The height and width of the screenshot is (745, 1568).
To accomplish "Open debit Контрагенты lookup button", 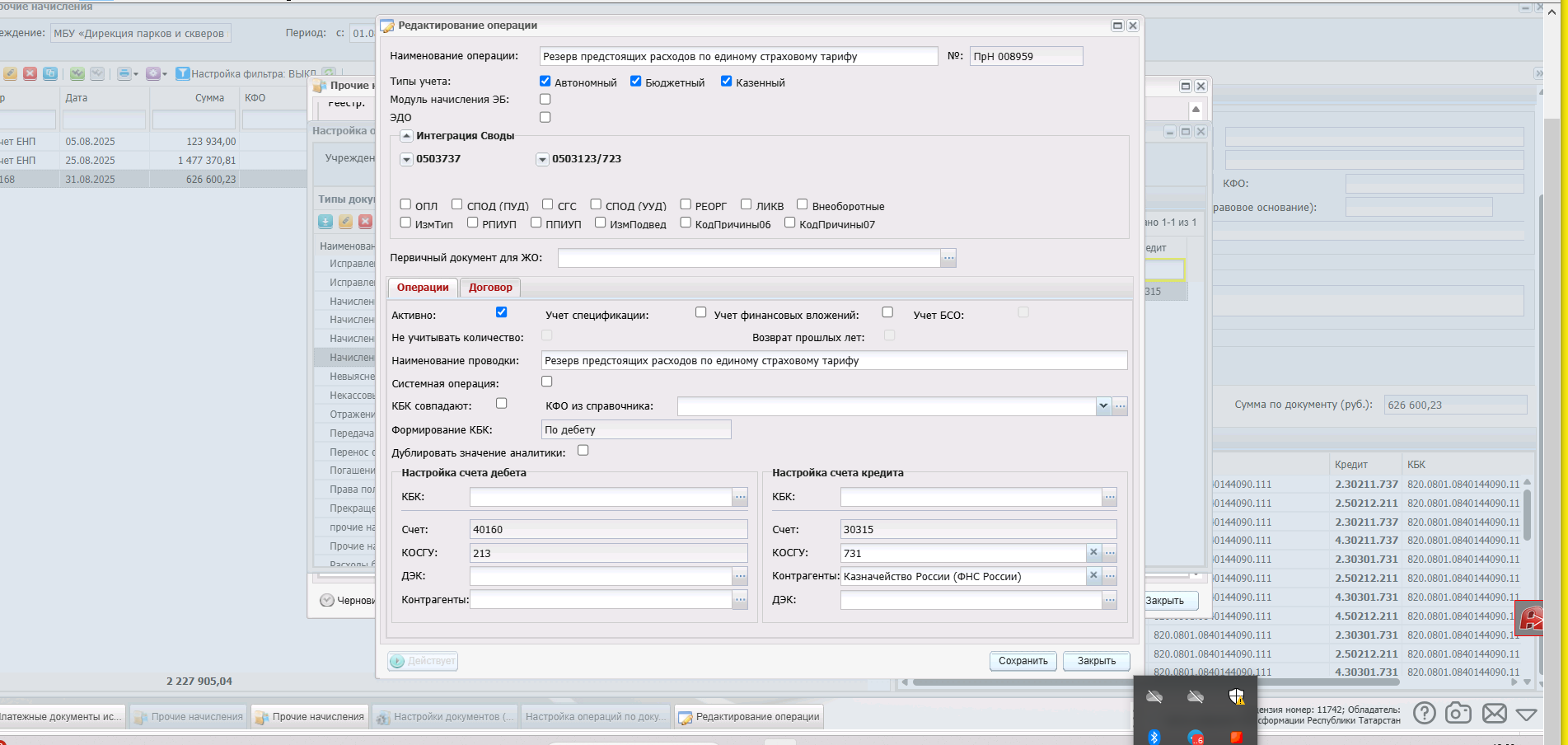I will click(740, 600).
